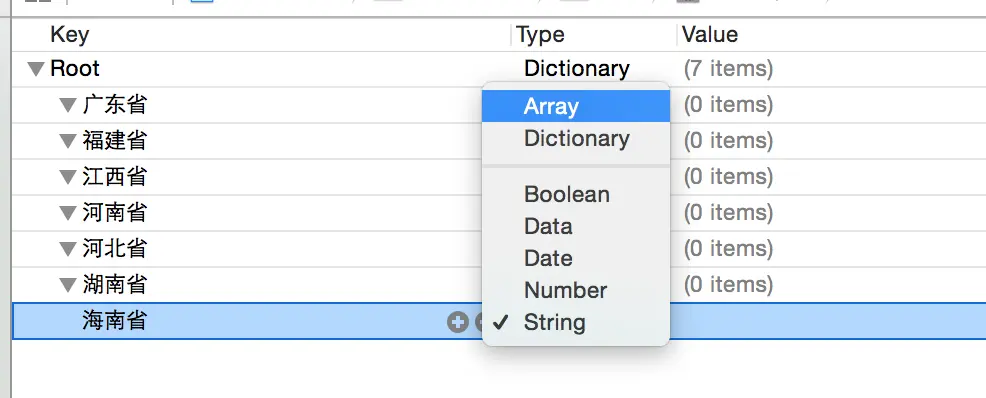
Task: Select Data type option
Action: [576, 226]
